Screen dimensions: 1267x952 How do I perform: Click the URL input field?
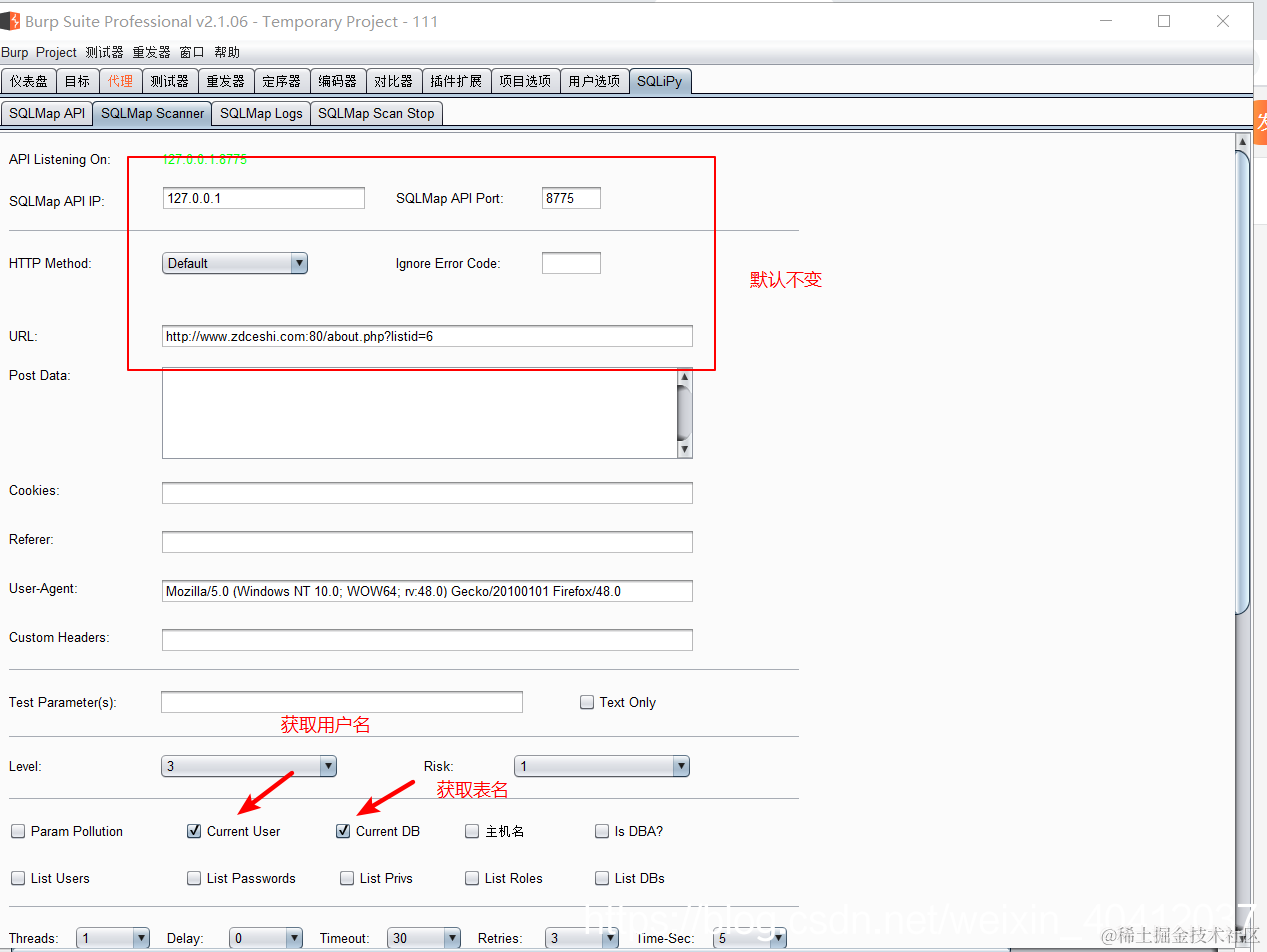click(427, 336)
